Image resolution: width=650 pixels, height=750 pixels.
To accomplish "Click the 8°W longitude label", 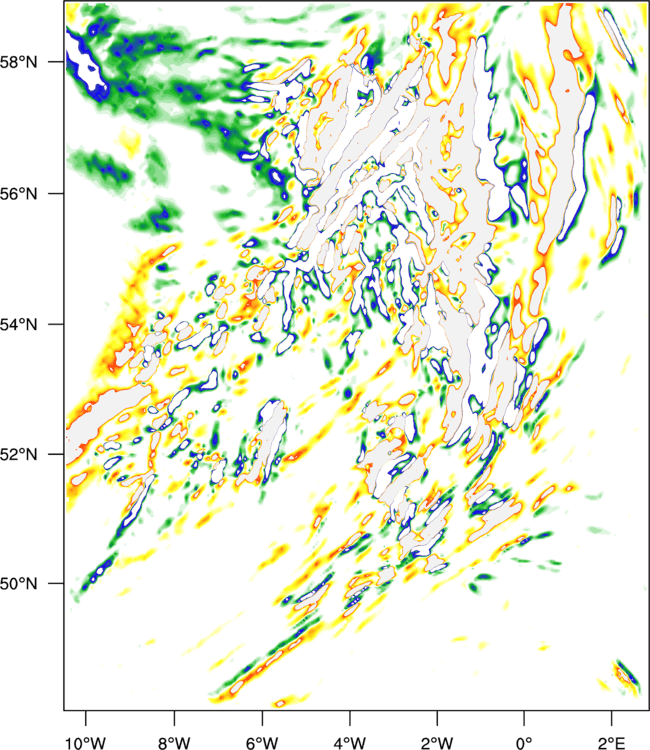I will coord(174,742).
